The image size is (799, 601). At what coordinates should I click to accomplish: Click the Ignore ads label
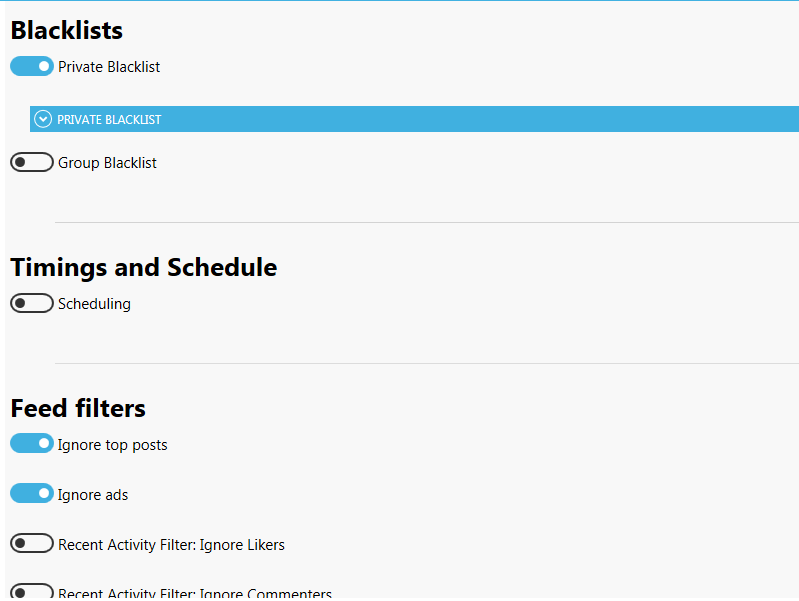(x=93, y=495)
